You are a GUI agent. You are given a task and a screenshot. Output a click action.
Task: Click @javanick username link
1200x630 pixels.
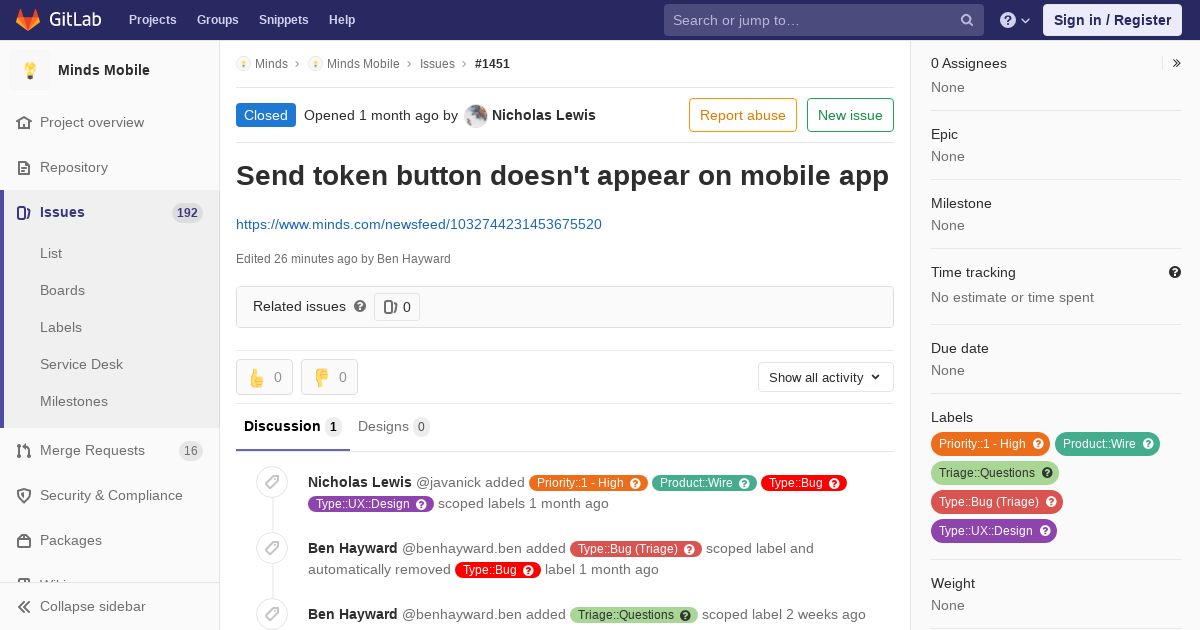(448, 482)
